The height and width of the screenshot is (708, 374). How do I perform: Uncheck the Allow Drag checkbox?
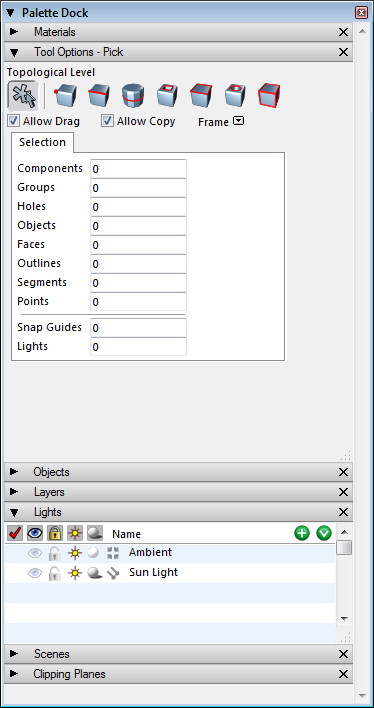tap(14, 121)
